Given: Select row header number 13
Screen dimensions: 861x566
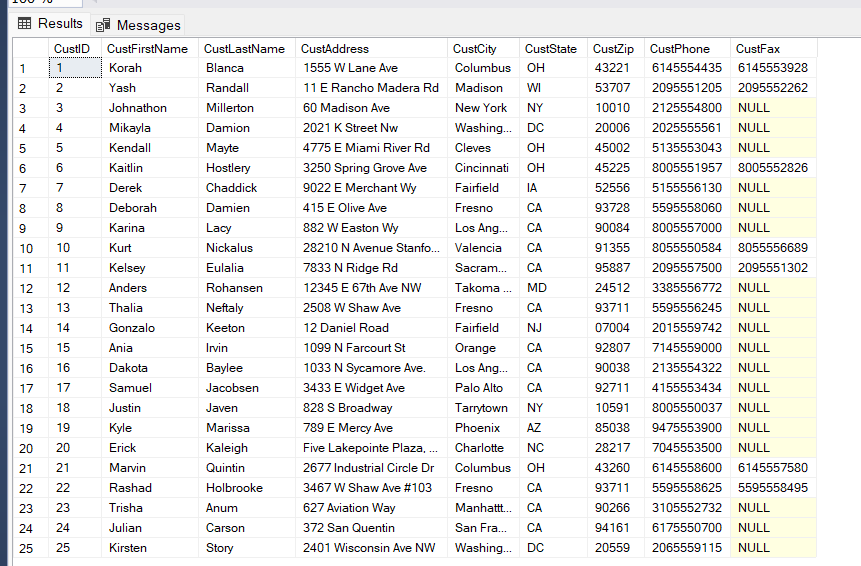Looking at the screenshot, I should coord(31,309).
